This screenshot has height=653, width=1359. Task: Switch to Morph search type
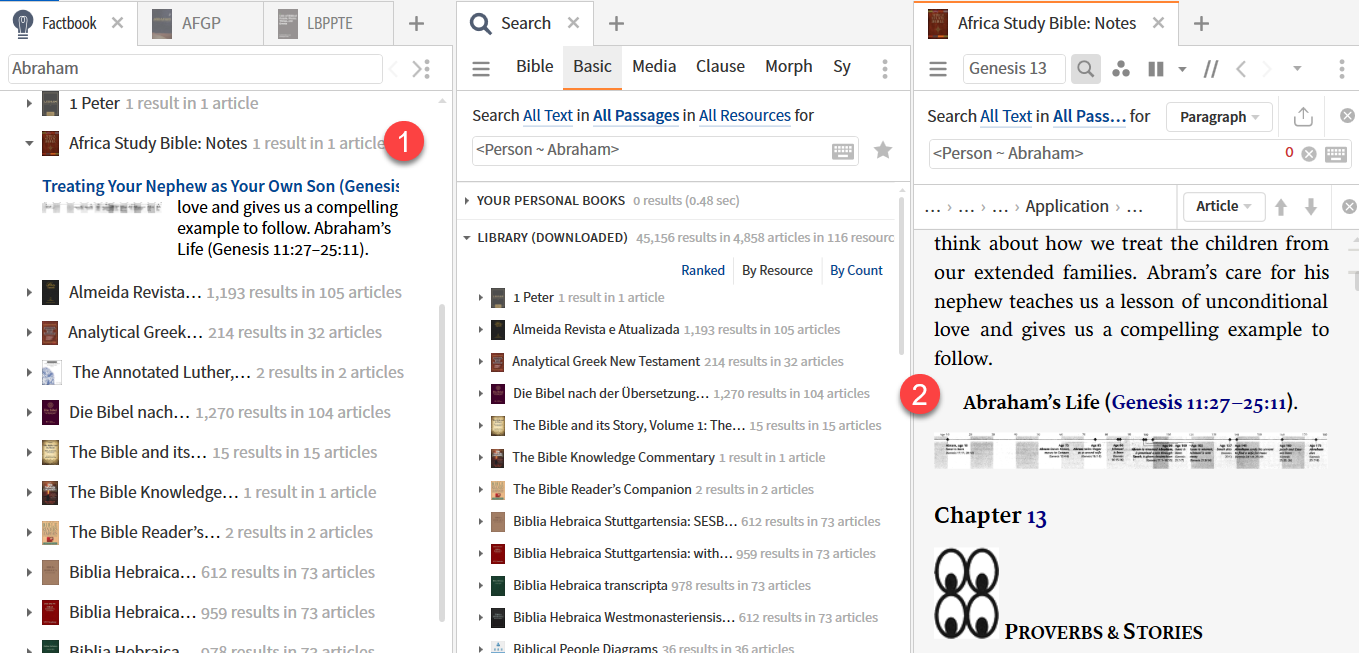tap(789, 66)
